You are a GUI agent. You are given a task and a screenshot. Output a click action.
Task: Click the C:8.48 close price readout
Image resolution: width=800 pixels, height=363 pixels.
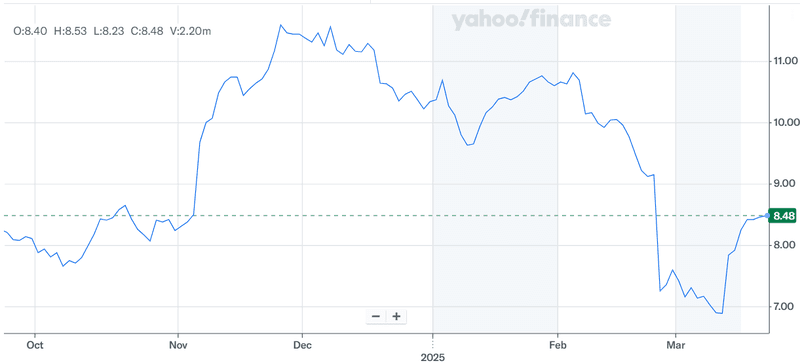pos(147,31)
